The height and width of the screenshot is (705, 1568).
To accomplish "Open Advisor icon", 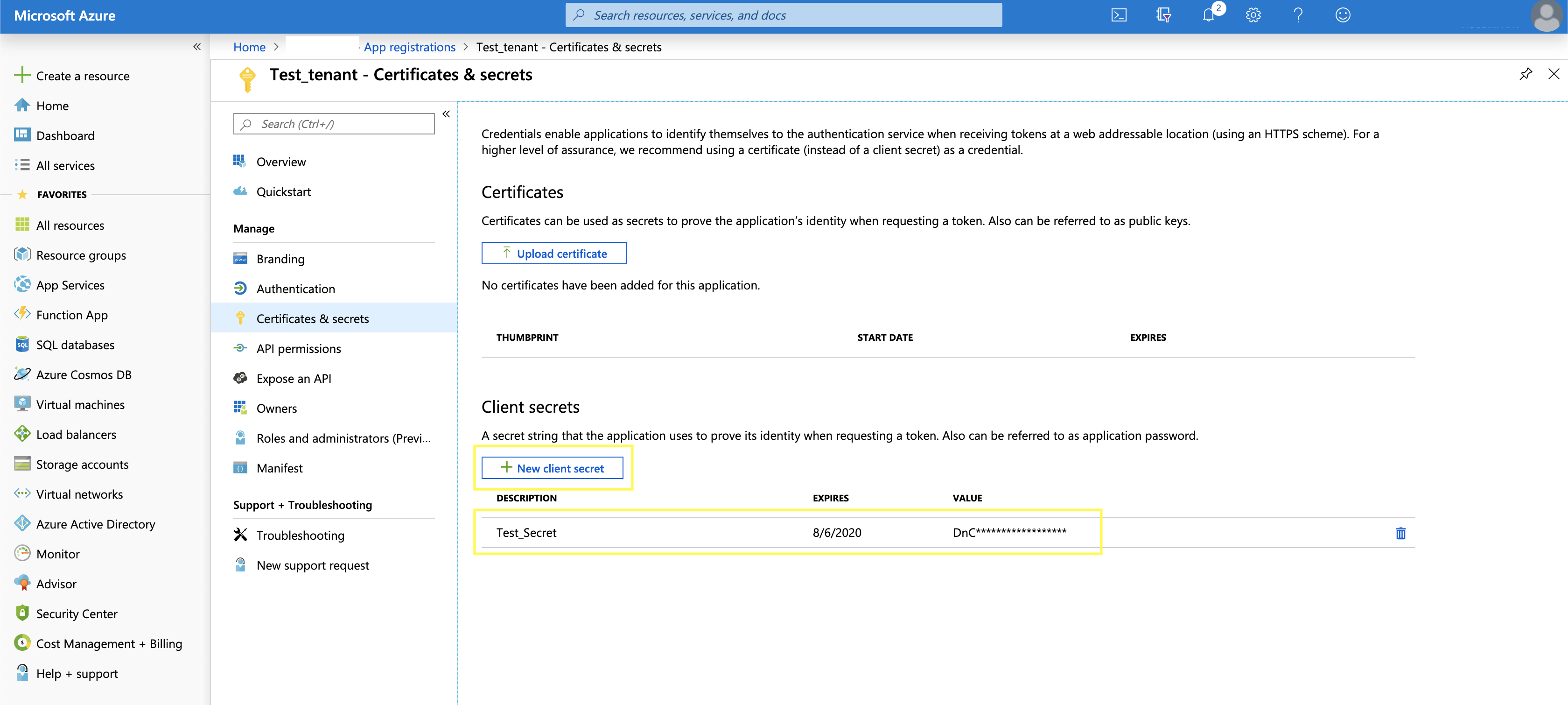I will (x=22, y=583).
